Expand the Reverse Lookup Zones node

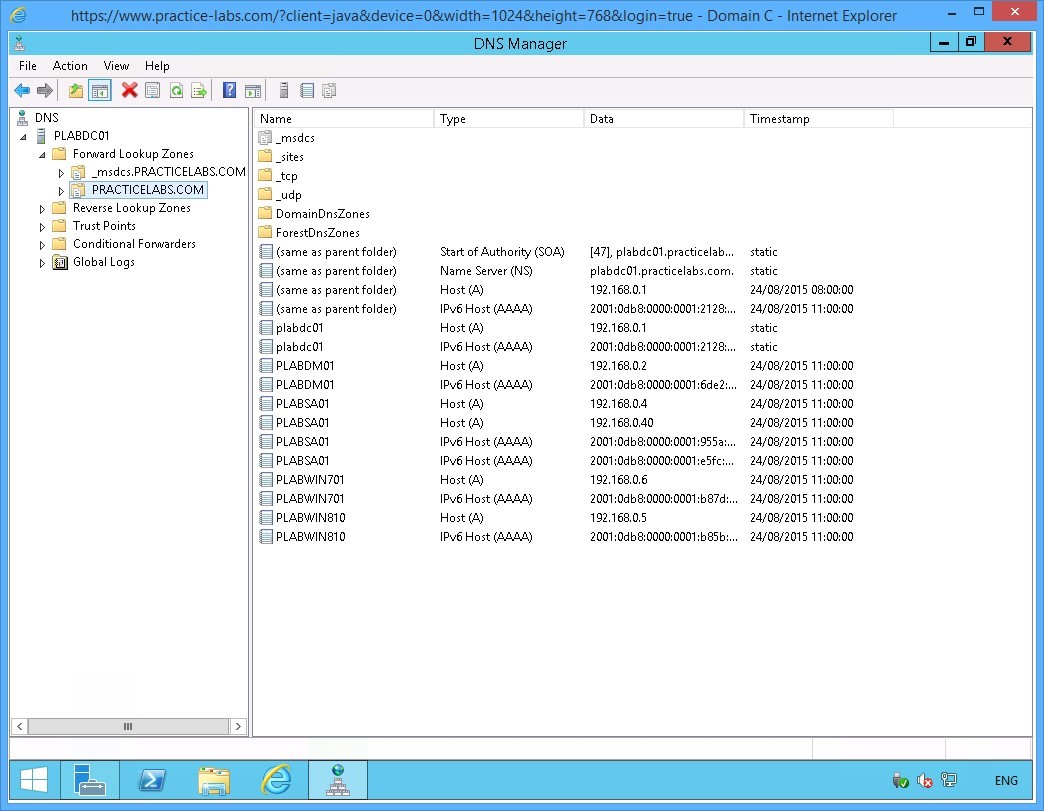pyautogui.click(x=40, y=208)
